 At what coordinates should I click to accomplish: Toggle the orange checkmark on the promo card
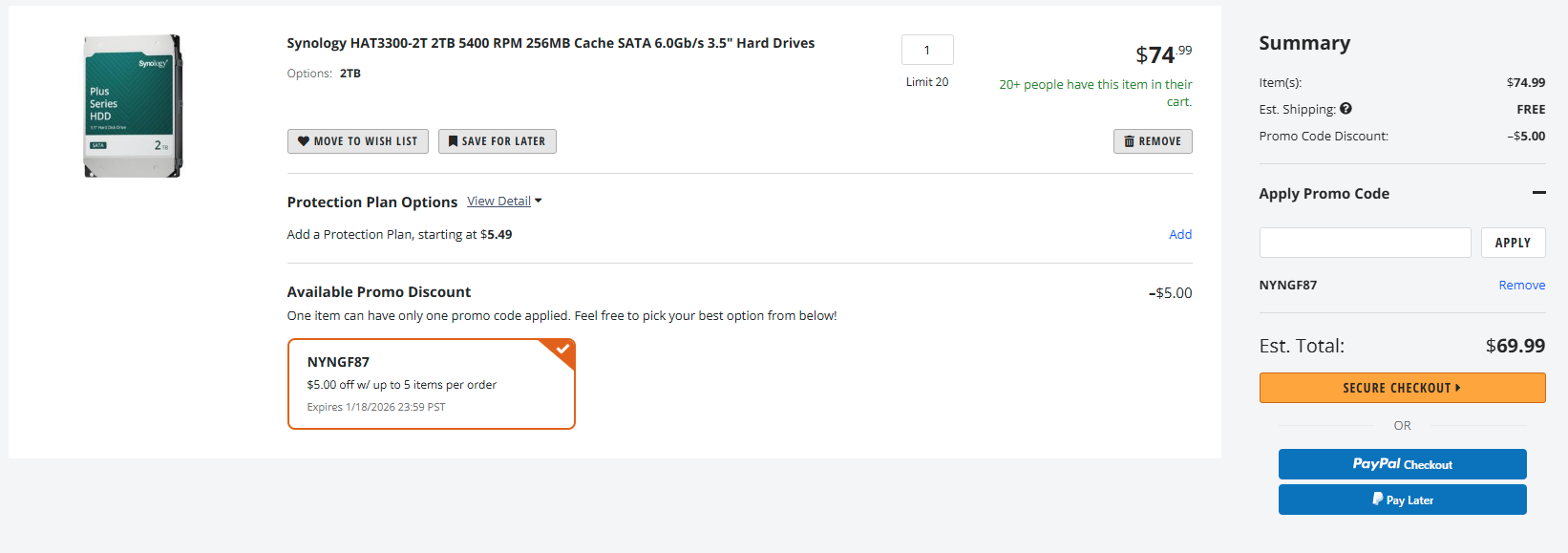click(x=563, y=350)
